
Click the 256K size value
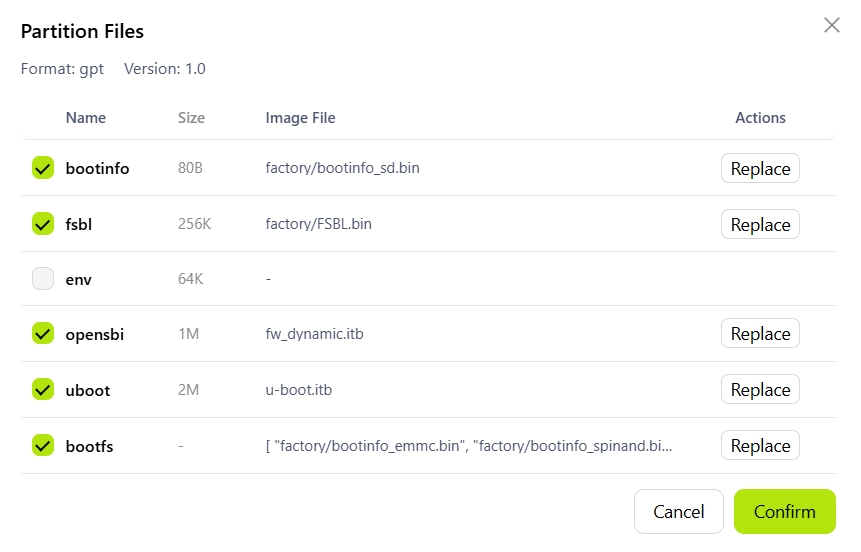tap(194, 224)
